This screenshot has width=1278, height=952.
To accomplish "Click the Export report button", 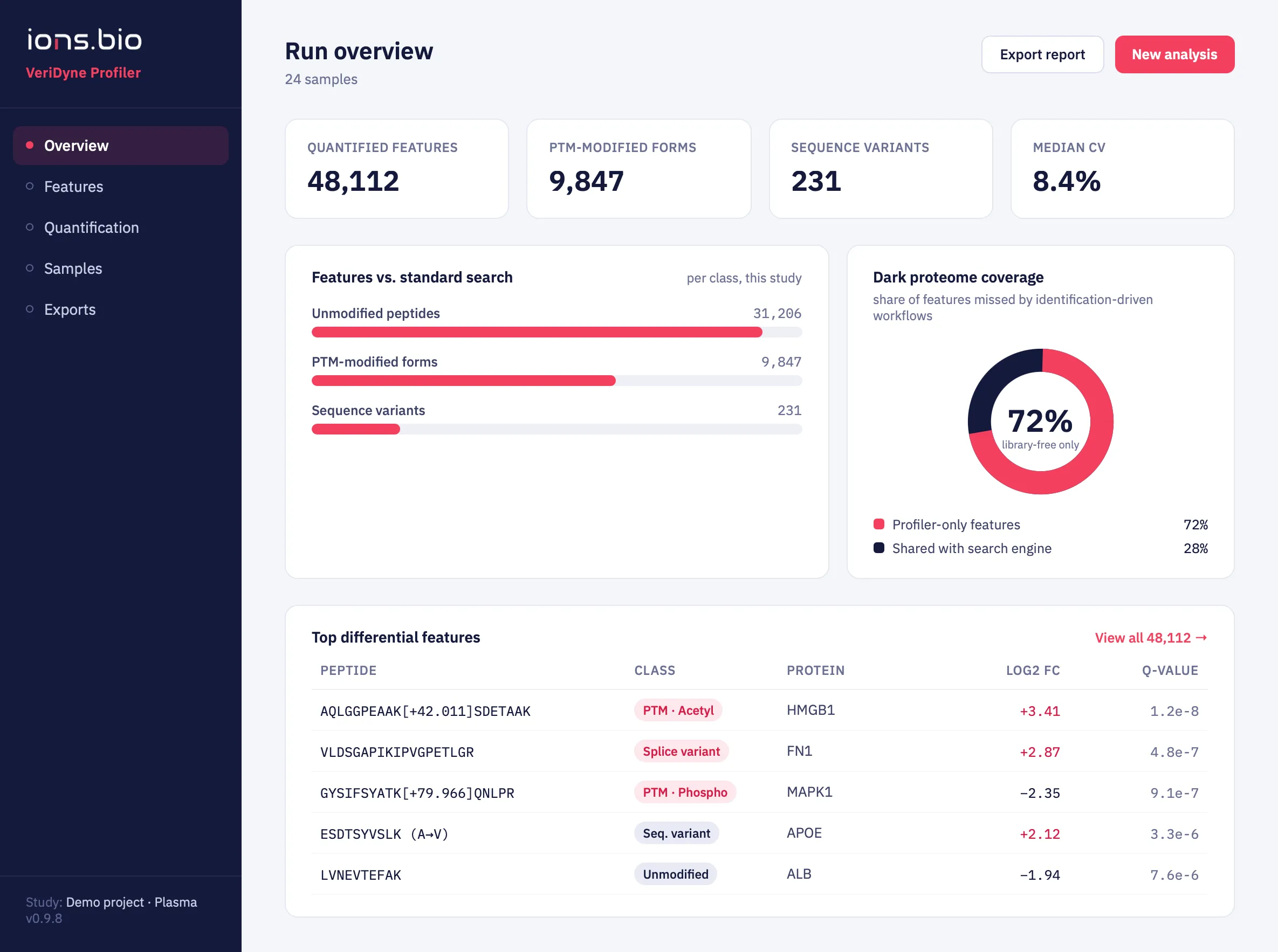I will 1042,55.
